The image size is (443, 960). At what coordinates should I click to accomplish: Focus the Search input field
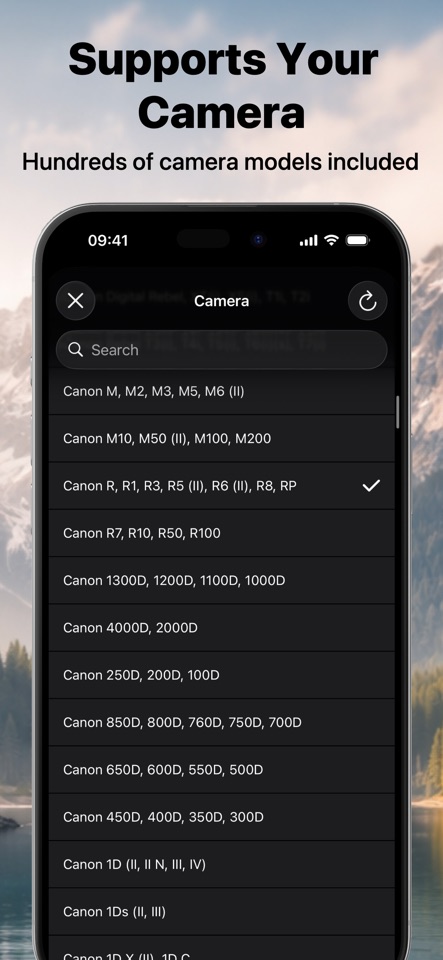pyautogui.click(x=222, y=350)
